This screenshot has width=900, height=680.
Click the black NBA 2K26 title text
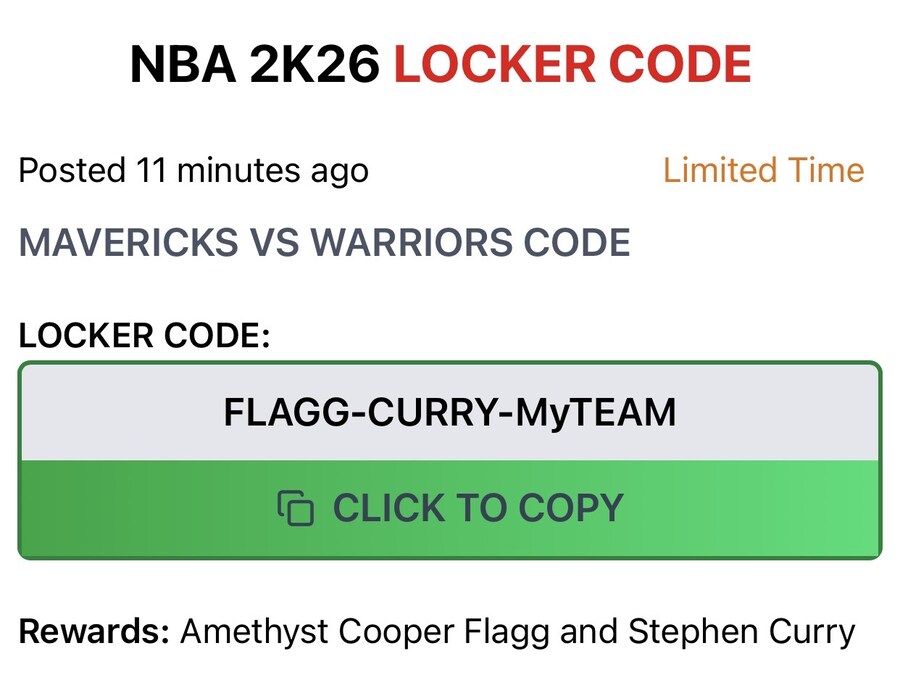(255, 65)
